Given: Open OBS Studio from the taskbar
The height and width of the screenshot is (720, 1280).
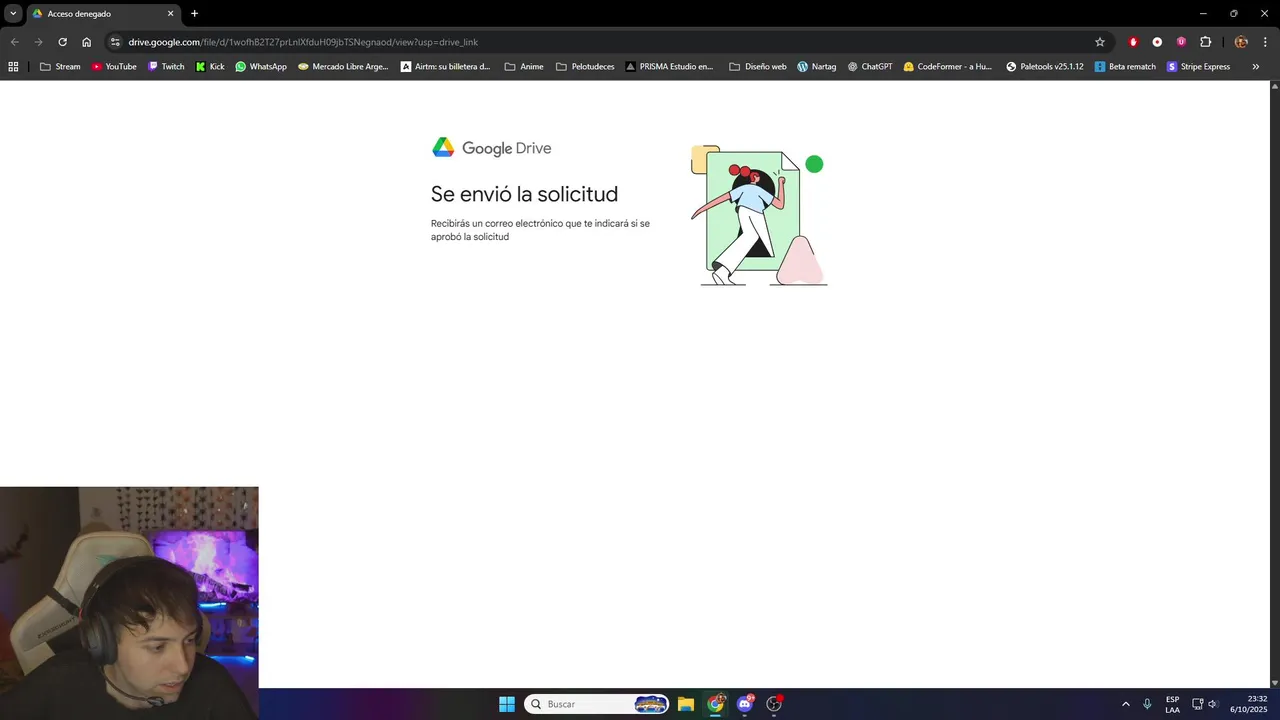Looking at the screenshot, I should [774, 704].
